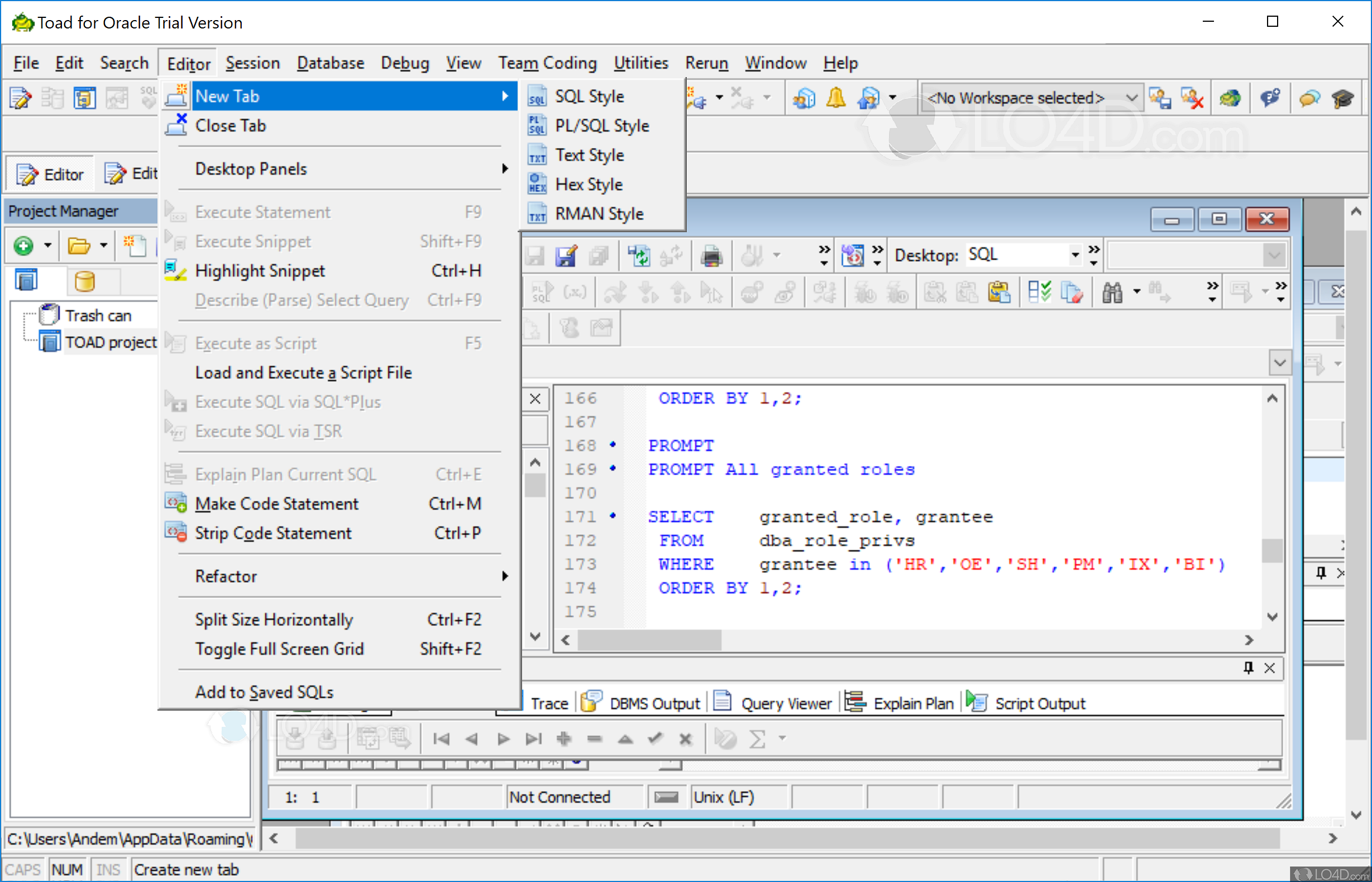Viewport: 1372px width, 882px height.
Task: Click the binoculars find icon
Action: tap(1112, 293)
